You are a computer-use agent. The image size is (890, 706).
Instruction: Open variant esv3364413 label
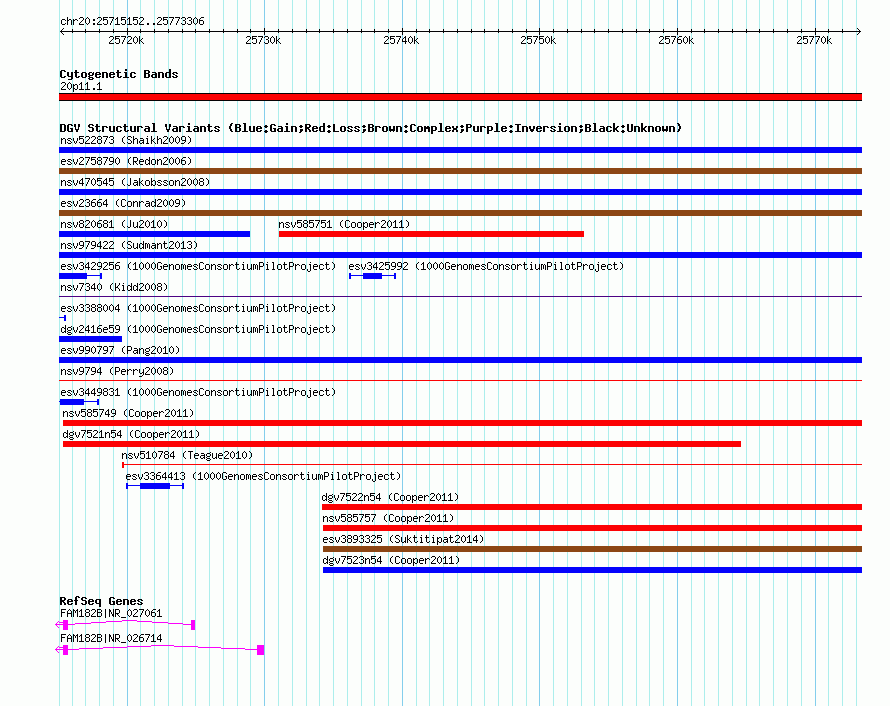[x=263, y=476]
